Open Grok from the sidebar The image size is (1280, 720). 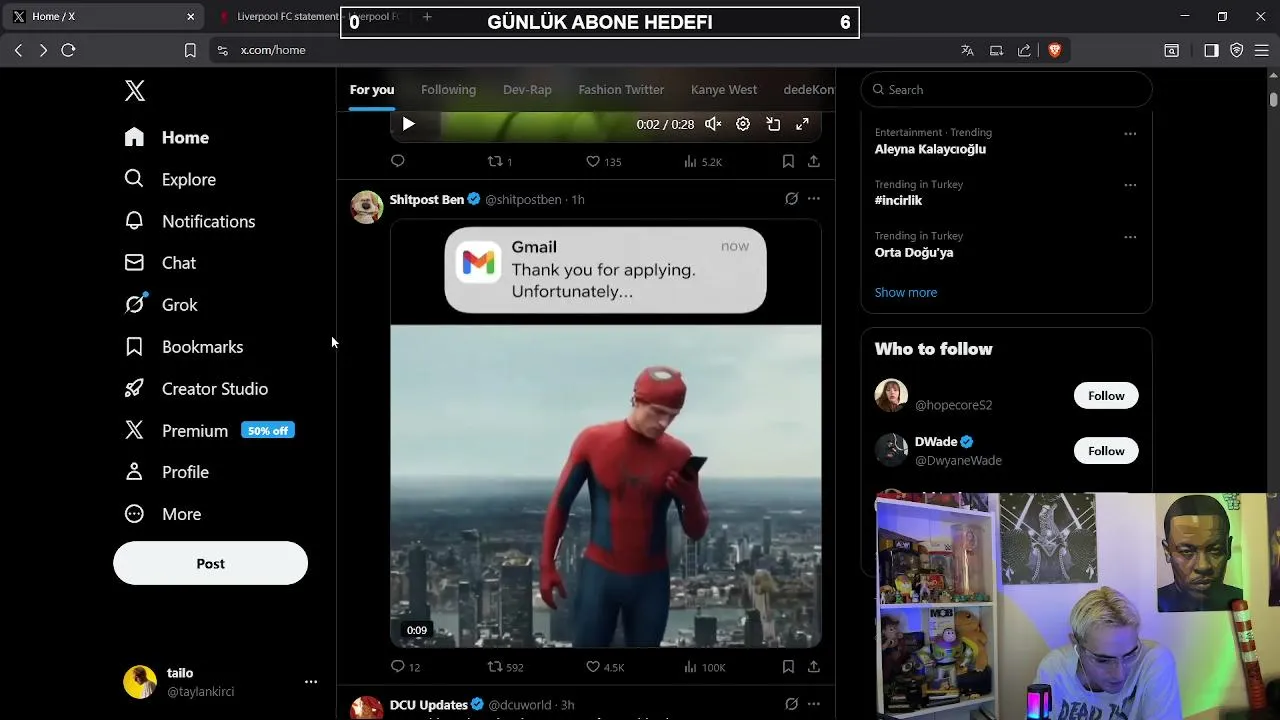click(161, 305)
